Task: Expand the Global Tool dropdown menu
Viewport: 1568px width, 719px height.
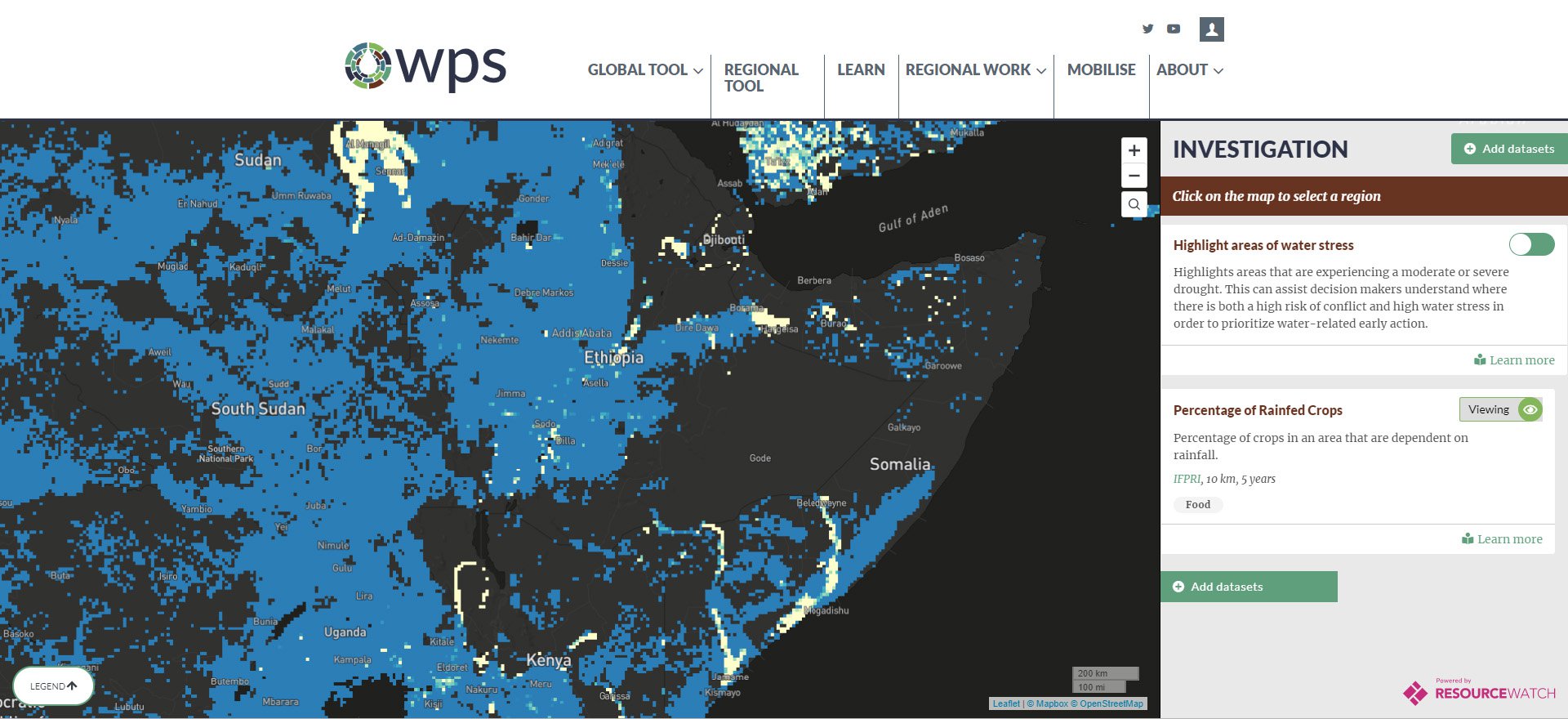Action: coord(644,70)
